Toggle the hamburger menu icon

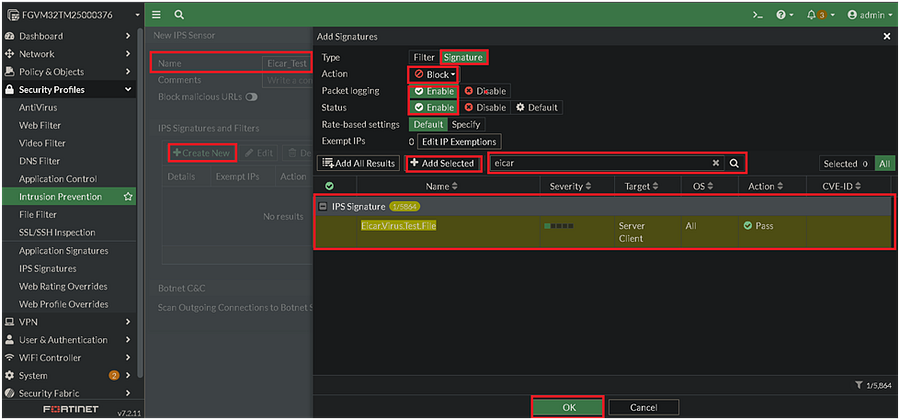click(156, 15)
